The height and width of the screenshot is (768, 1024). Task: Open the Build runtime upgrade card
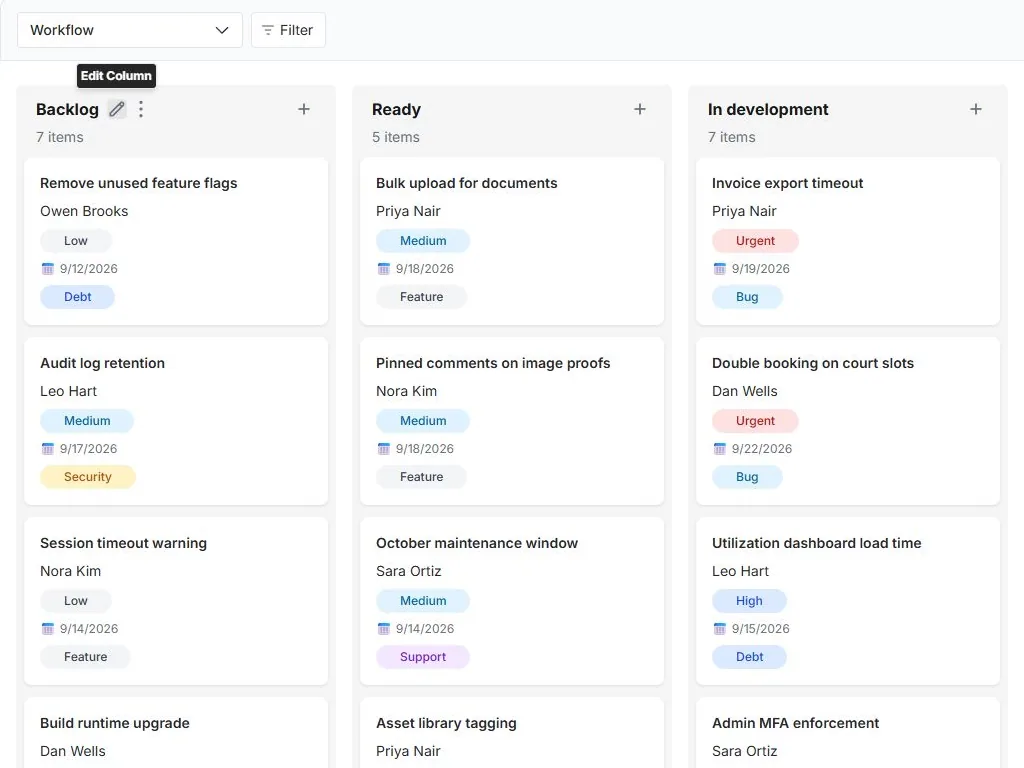pos(176,733)
